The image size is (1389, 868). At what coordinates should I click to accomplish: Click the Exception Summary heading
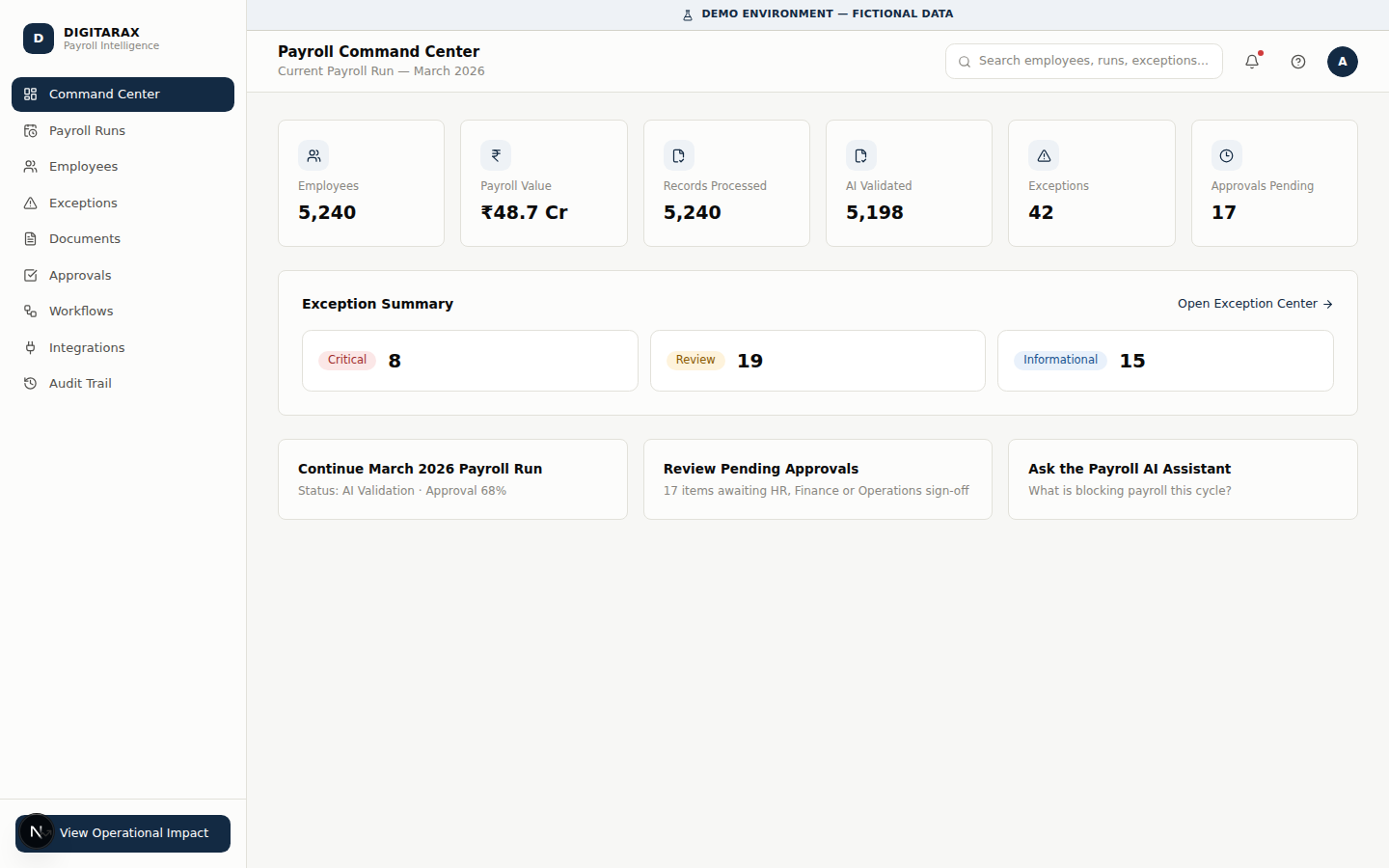click(x=377, y=304)
